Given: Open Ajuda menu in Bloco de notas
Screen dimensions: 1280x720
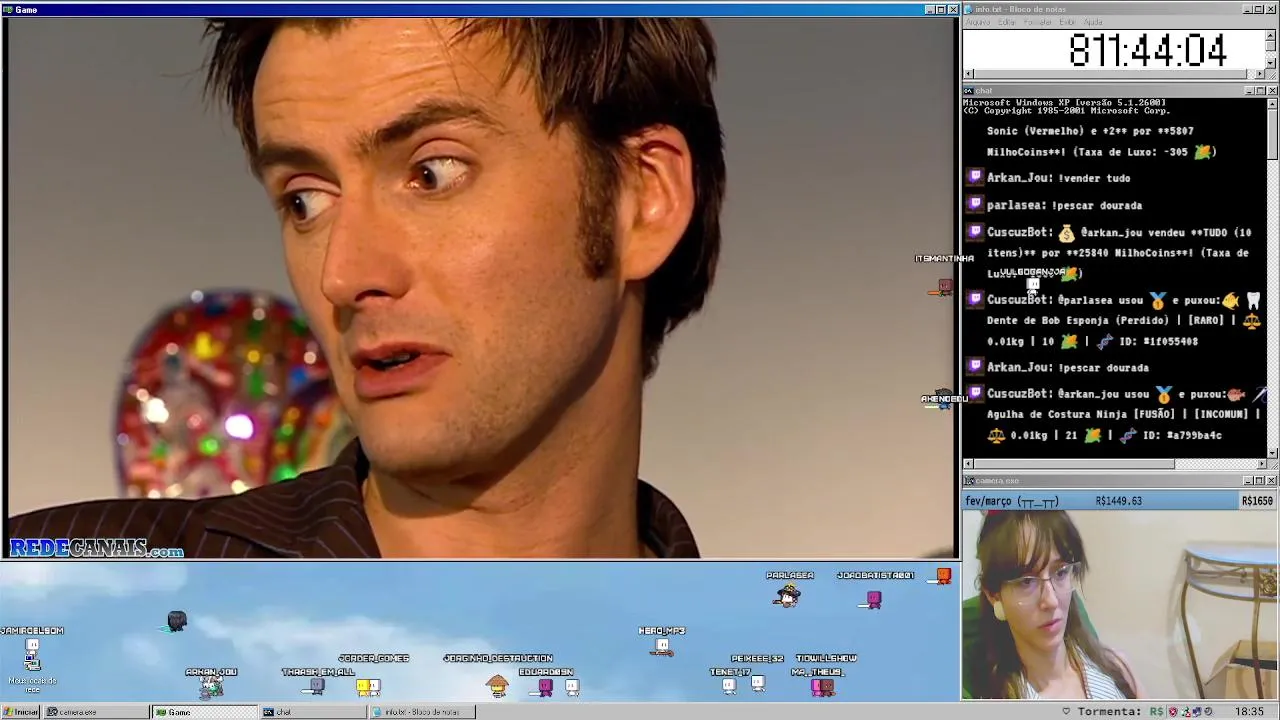Looking at the screenshot, I should tap(1093, 22).
